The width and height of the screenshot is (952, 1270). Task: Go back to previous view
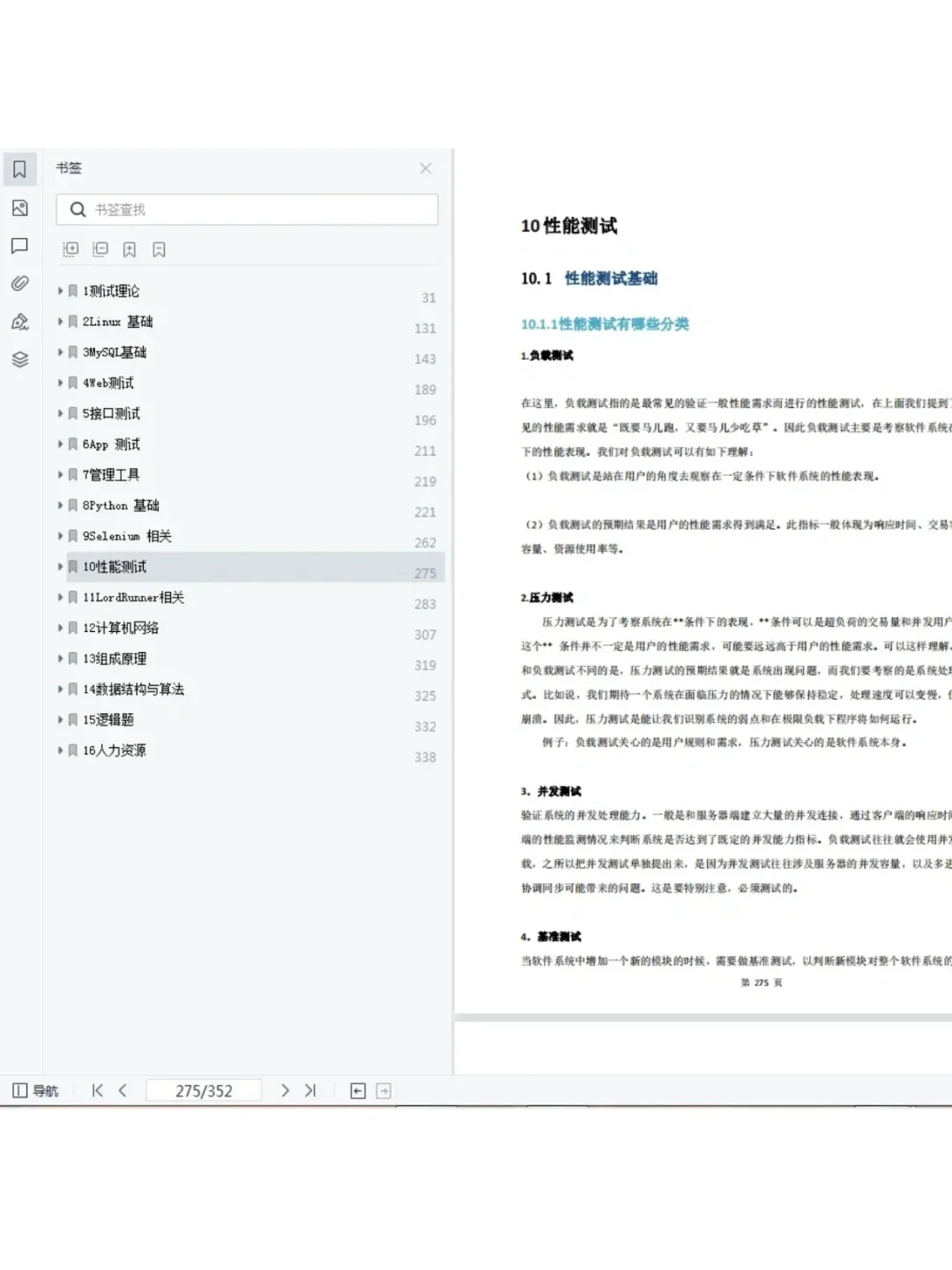pyautogui.click(x=357, y=1090)
